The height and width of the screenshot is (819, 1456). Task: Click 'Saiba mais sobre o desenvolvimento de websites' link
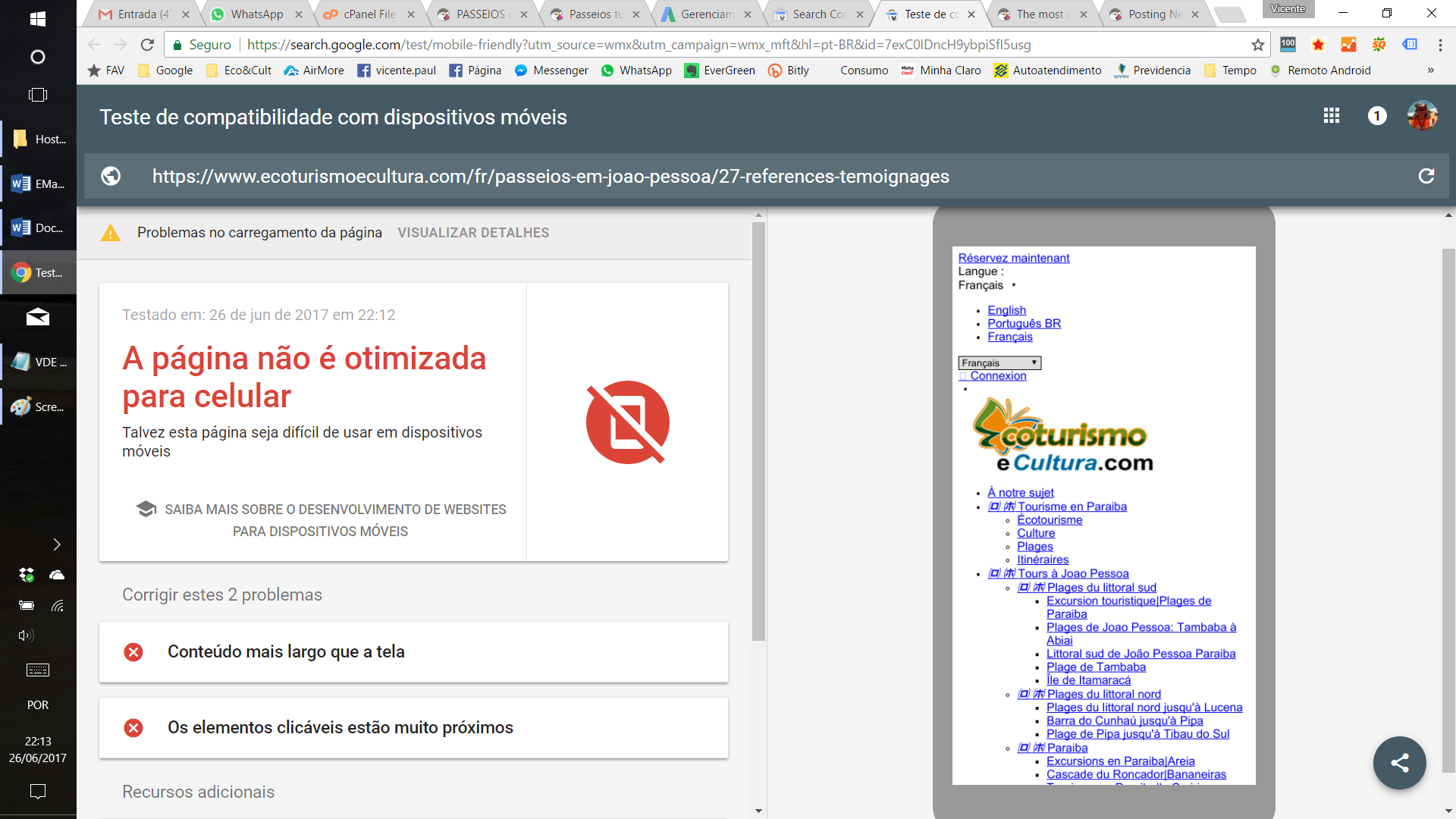click(321, 520)
